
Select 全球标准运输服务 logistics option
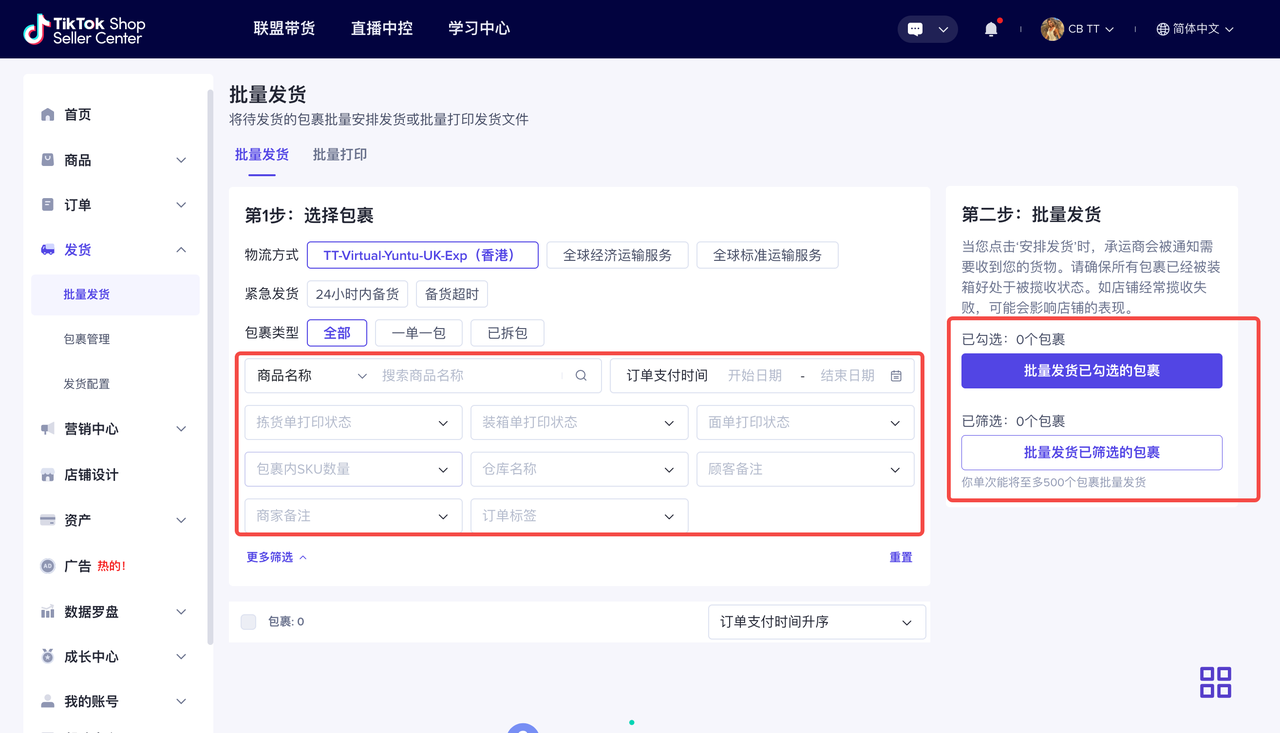point(767,255)
